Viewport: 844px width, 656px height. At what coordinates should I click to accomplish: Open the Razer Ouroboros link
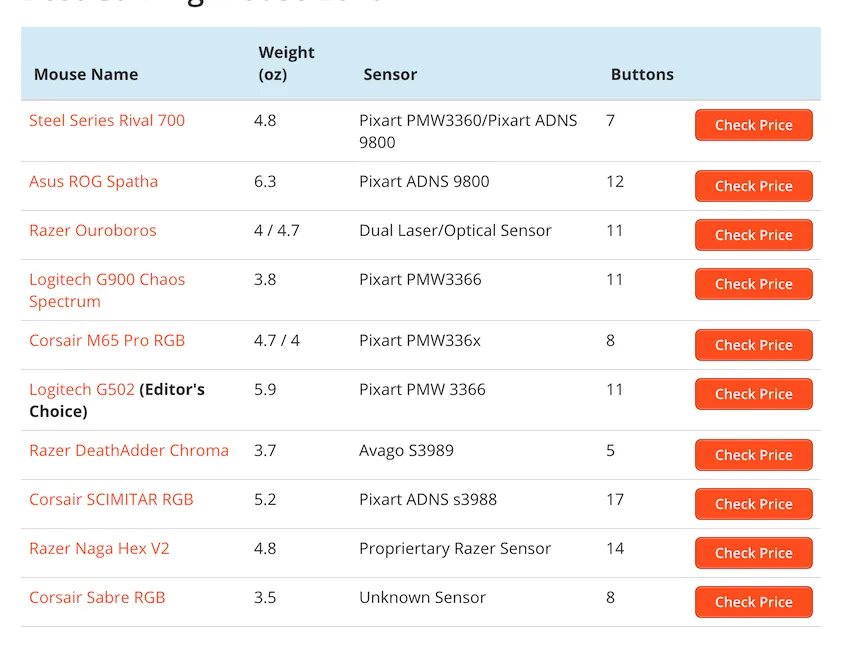point(93,230)
